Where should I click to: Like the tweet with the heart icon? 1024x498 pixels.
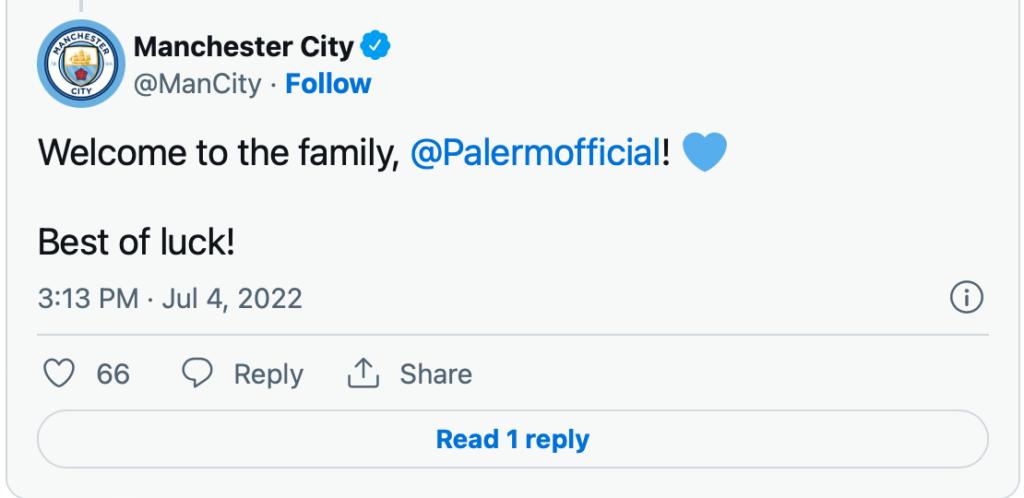(x=61, y=374)
